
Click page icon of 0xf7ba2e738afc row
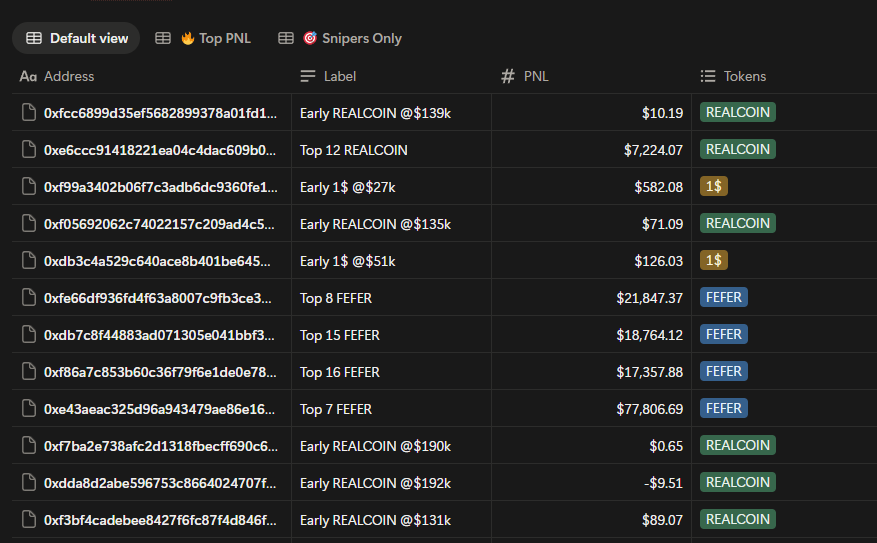click(x=29, y=445)
